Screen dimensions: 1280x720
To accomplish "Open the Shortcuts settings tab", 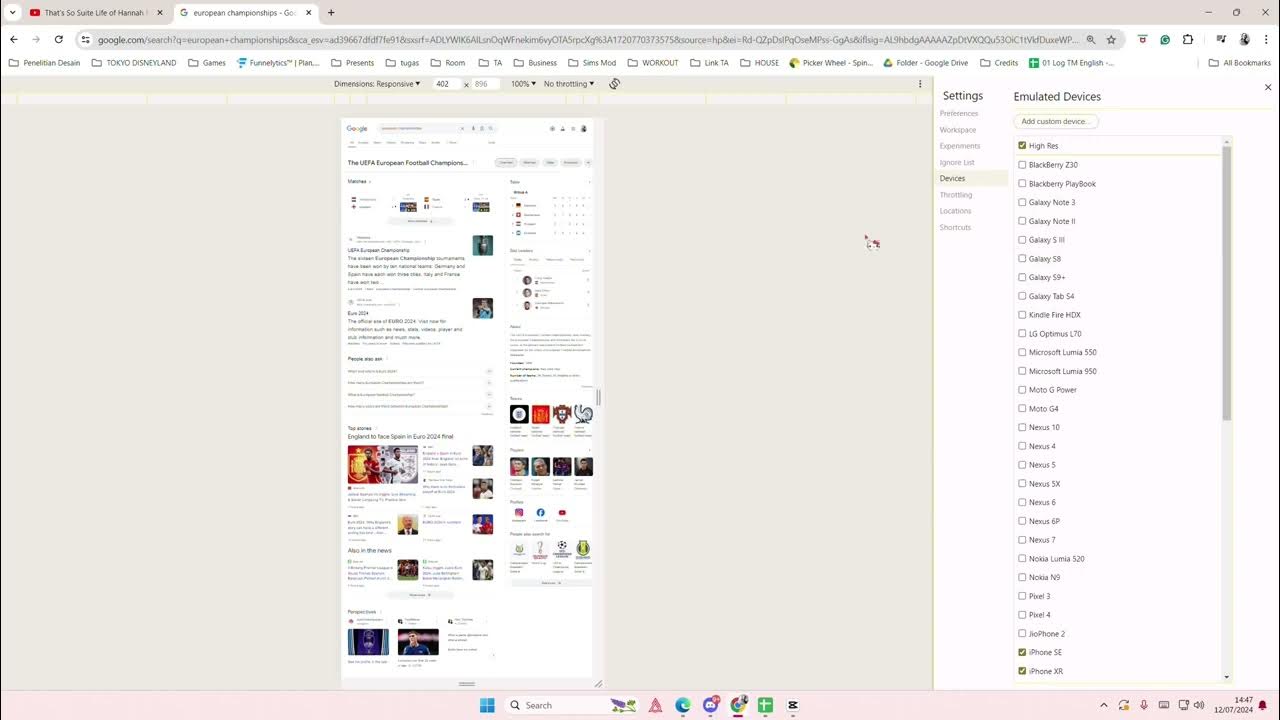I will coord(955,227).
